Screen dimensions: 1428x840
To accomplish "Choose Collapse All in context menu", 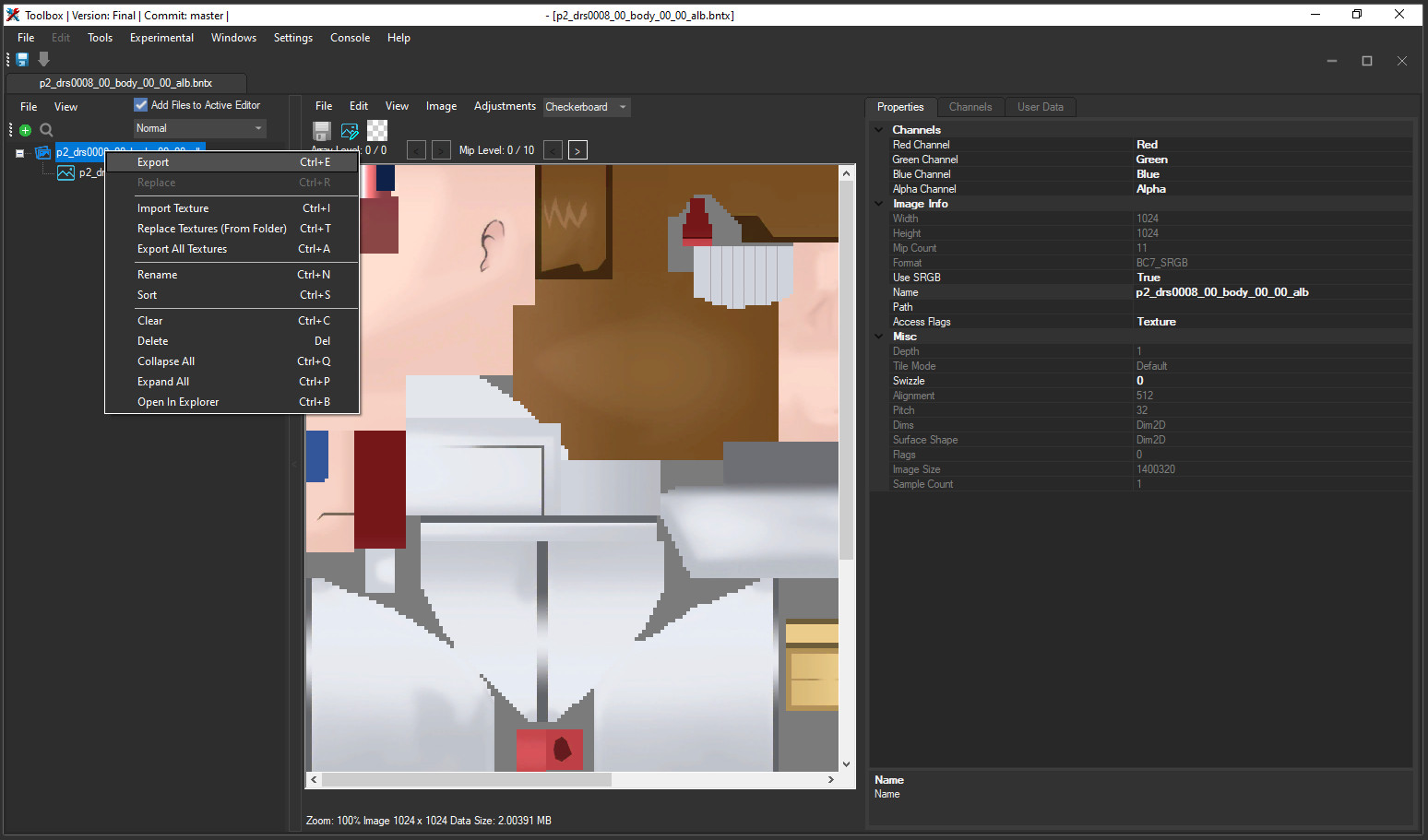I will point(232,361).
